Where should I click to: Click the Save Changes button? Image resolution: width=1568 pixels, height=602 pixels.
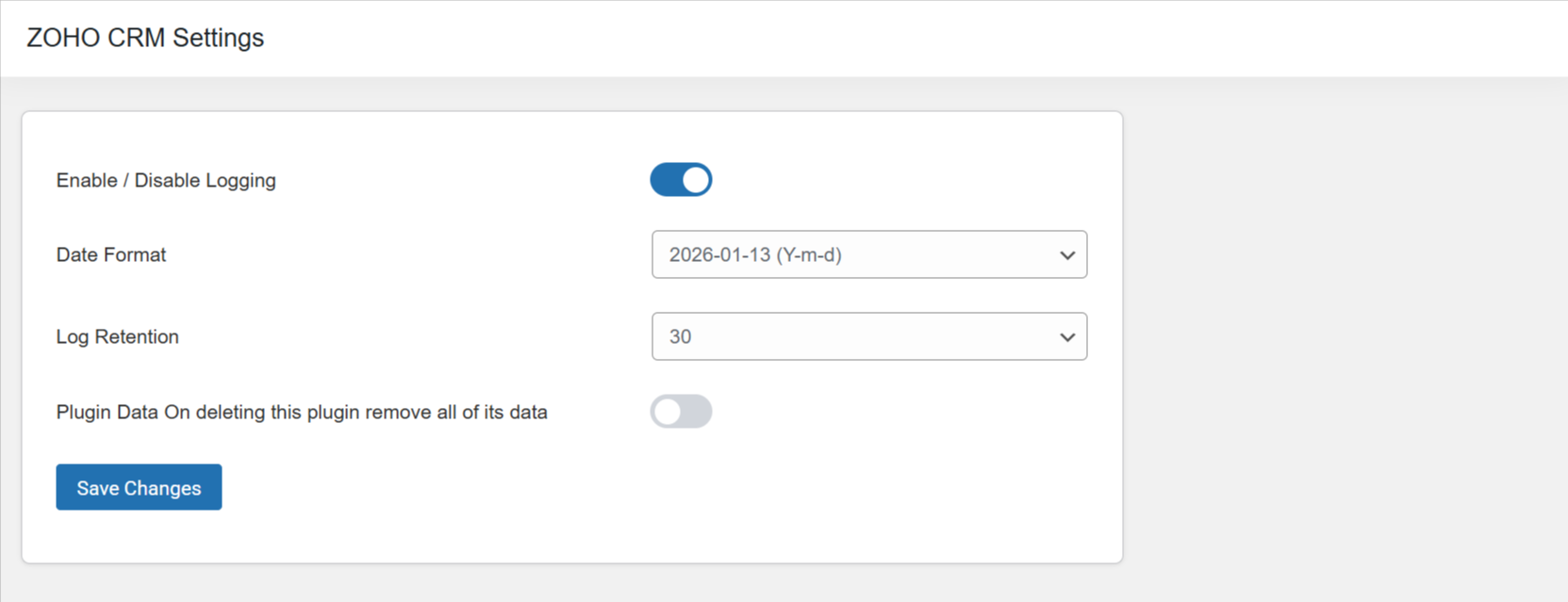[139, 487]
